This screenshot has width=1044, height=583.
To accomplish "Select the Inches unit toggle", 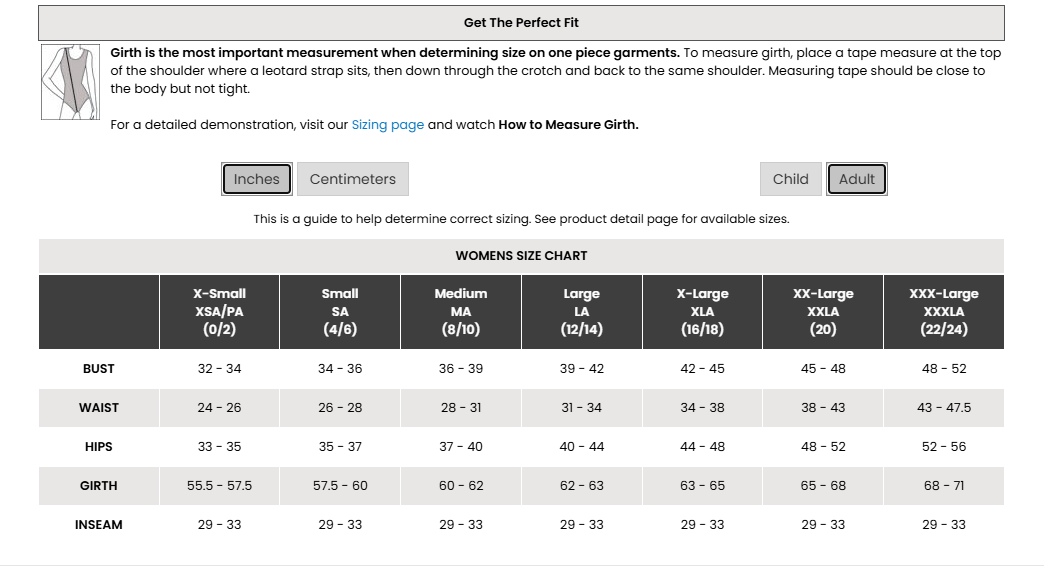I will coord(257,179).
